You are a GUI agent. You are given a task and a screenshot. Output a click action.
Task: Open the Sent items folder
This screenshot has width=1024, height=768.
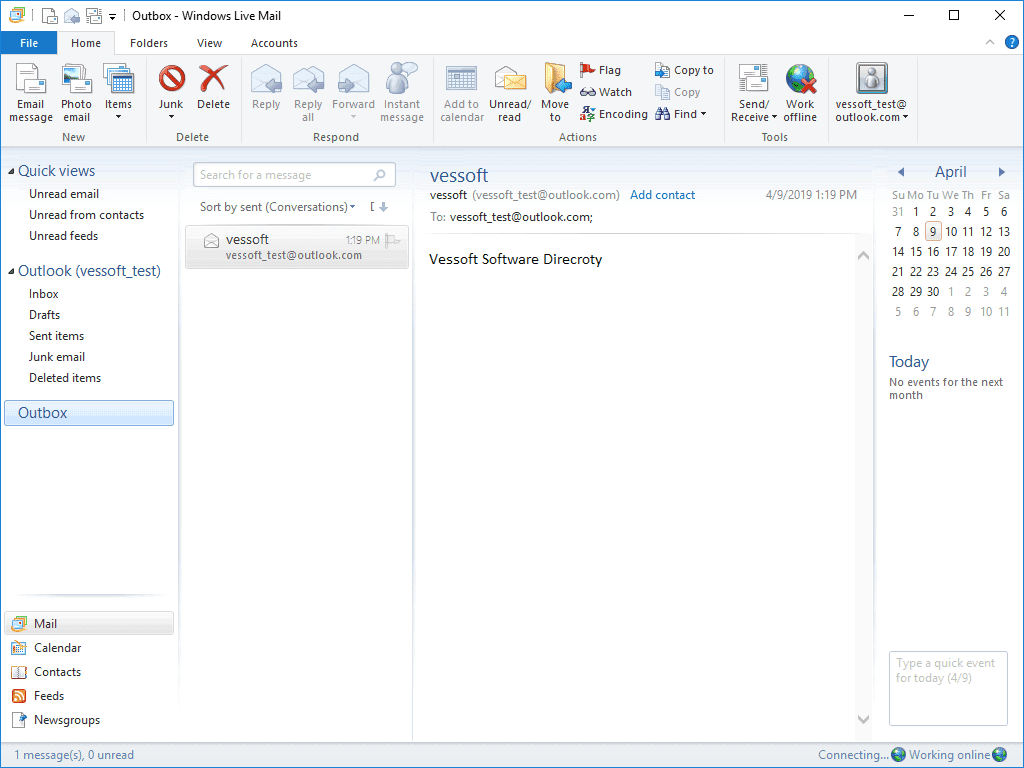(57, 336)
